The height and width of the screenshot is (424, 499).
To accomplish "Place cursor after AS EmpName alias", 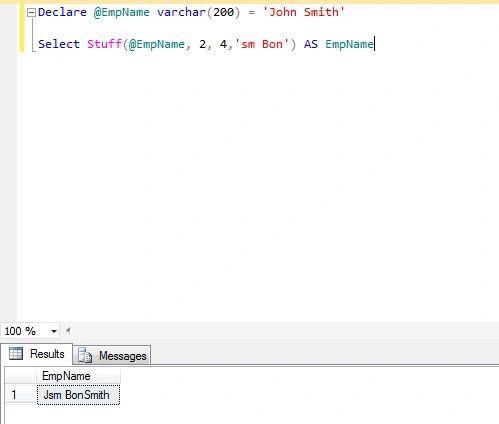I will (x=374, y=44).
